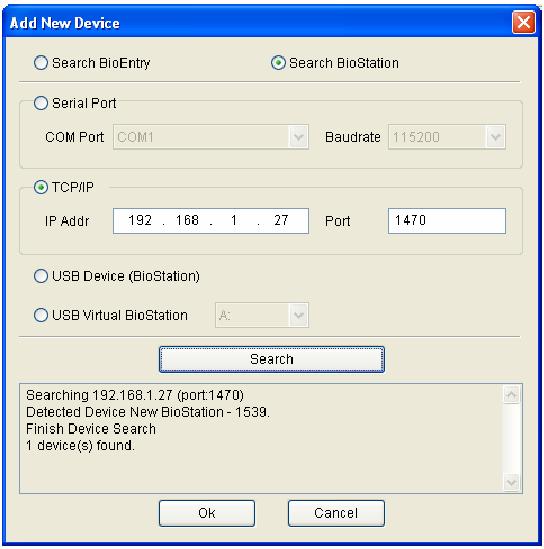The image size is (544, 549).
Task: Focus the Port field showing 1470
Action: (x=447, y=221)
